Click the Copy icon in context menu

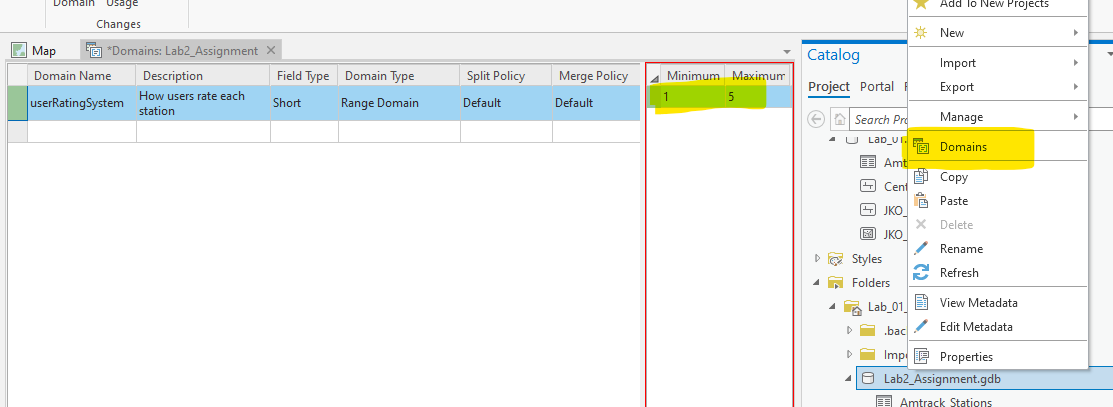pyautogui.click(x=921, y=177)
